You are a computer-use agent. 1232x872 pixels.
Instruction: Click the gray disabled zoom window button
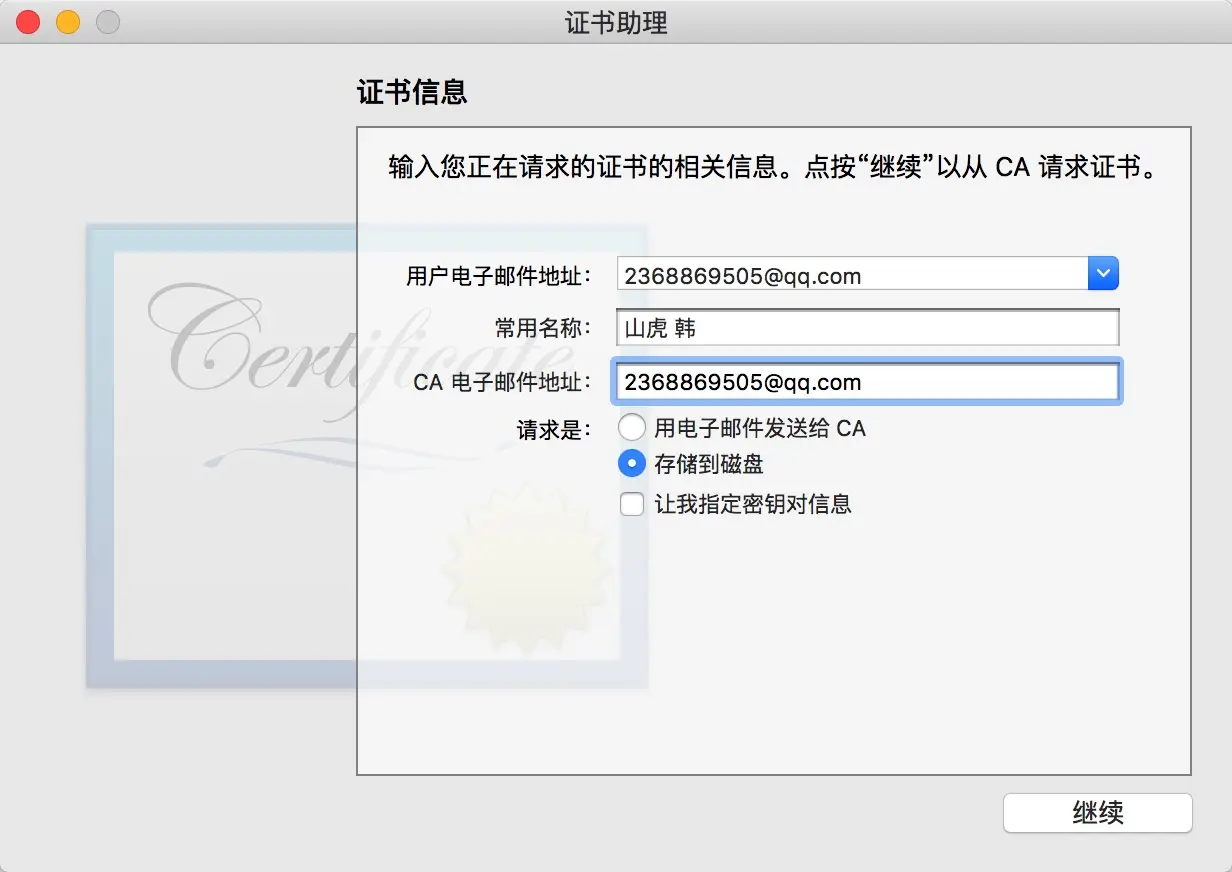pos(107,21)
